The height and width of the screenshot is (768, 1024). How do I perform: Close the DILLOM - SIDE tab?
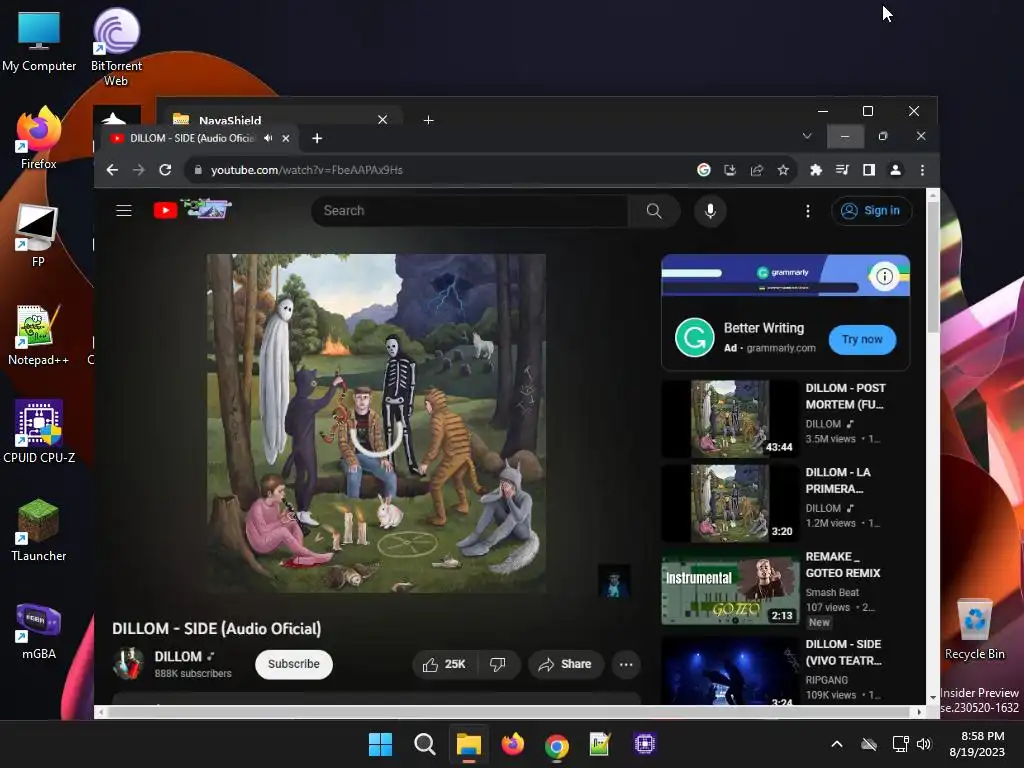click(285, 138)
